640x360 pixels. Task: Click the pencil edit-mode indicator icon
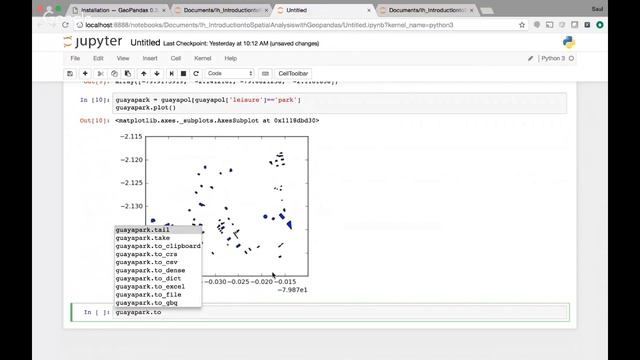pos(530,58)
